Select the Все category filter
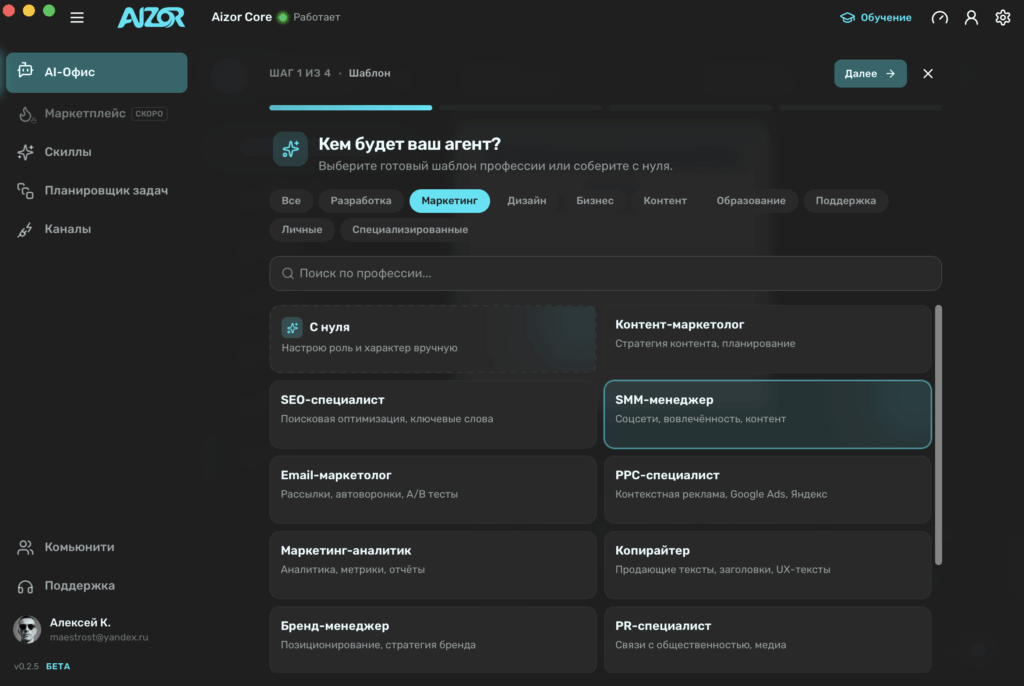1024x686 pixels. pos(291,201)
